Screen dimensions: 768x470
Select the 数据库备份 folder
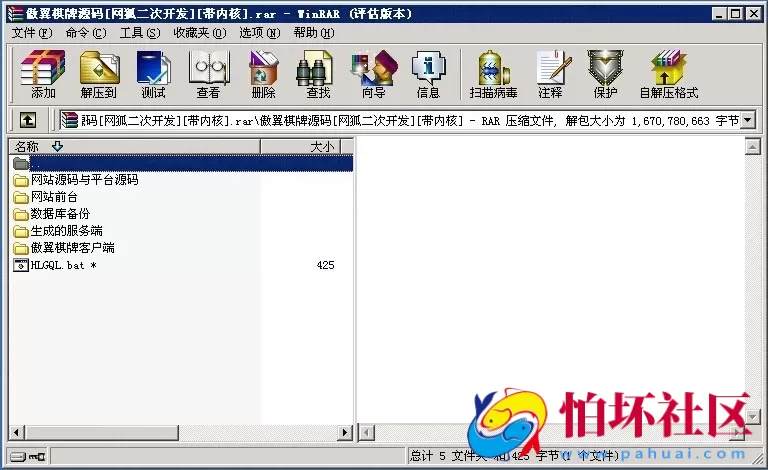point(60,214)
